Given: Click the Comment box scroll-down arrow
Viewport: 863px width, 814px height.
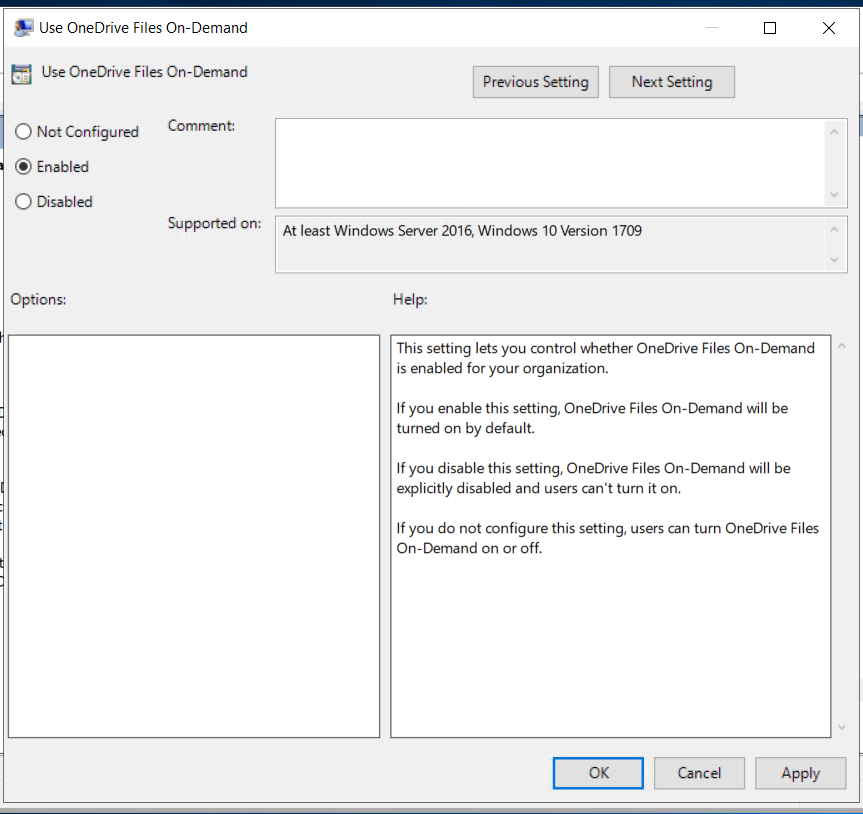Looking at the screenshot, I should pos(834,195).
